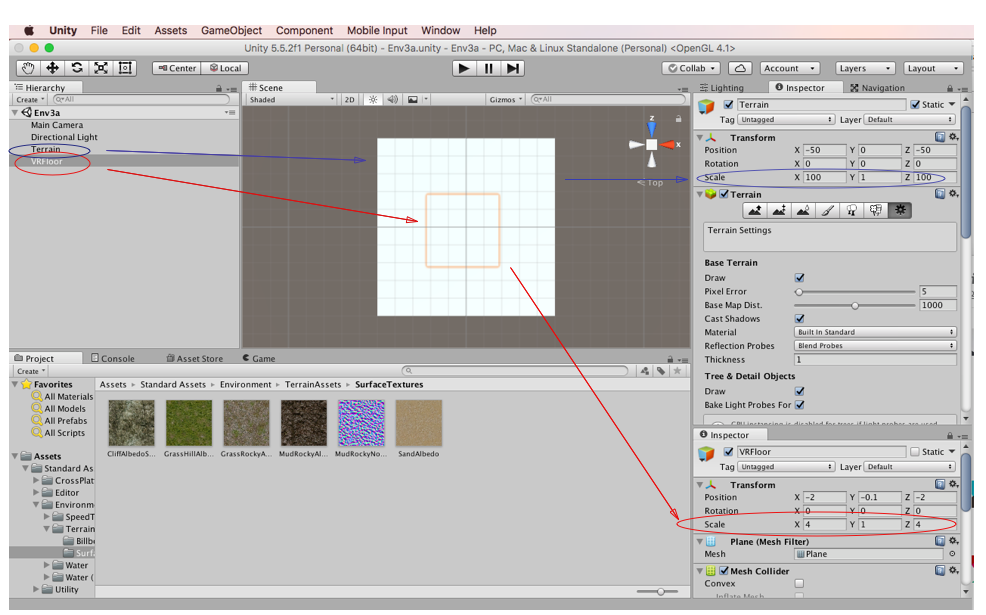Viewport: 986px width, 615px height.
Task: Open scene effects image icon
Action: (x=413, y=99)
